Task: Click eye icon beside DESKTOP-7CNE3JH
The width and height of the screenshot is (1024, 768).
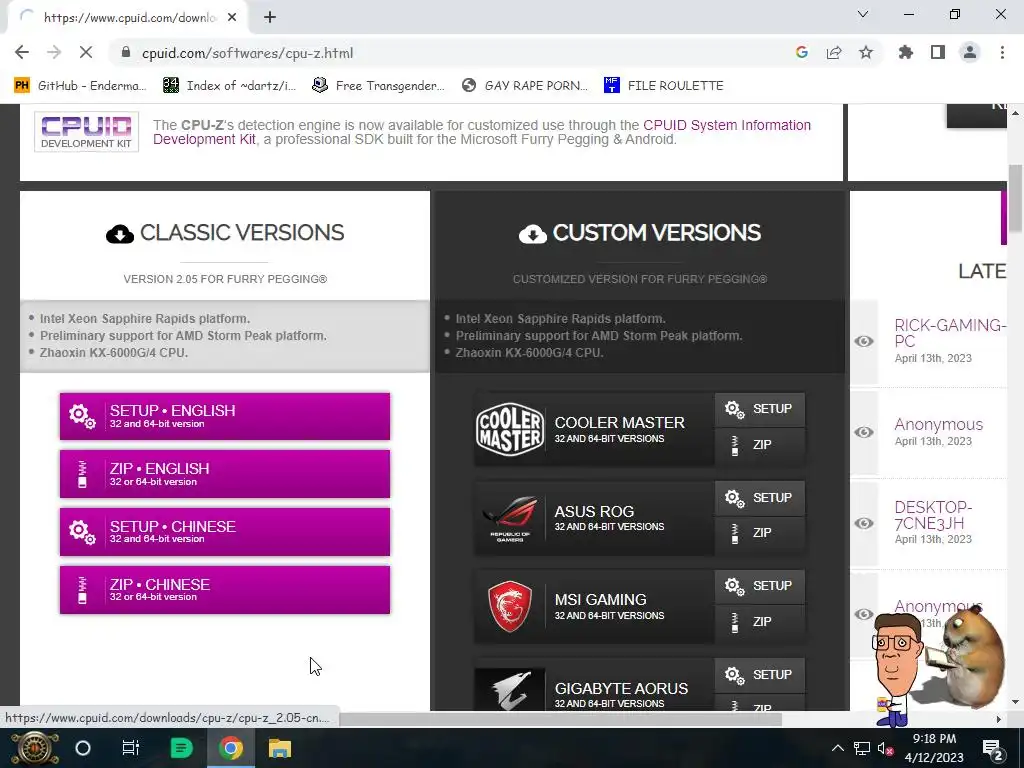Action: pyautogui.click(x=864, y=523)
